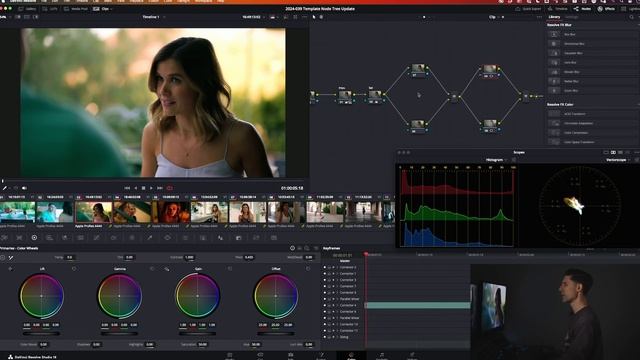The width and height of the screenshot is (640, 360).
Task: Play the viewer forward
Action: (x=151, y=188)
